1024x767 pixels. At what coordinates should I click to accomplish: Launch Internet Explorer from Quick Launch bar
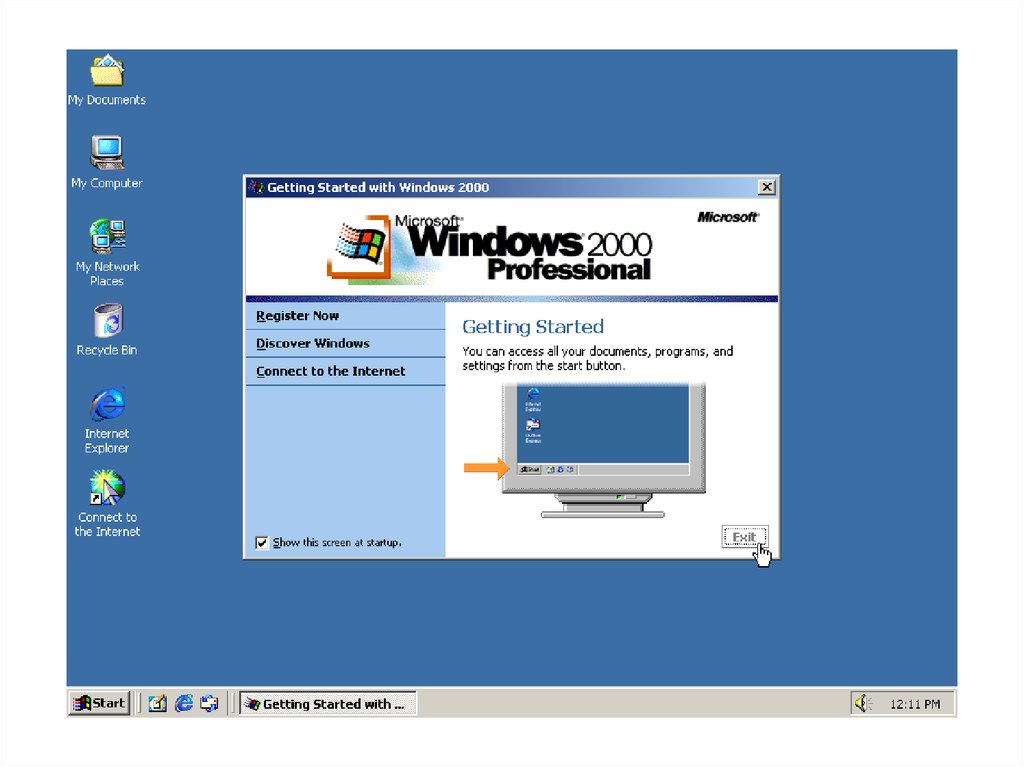pyautogui.click(x=183, y=704)
